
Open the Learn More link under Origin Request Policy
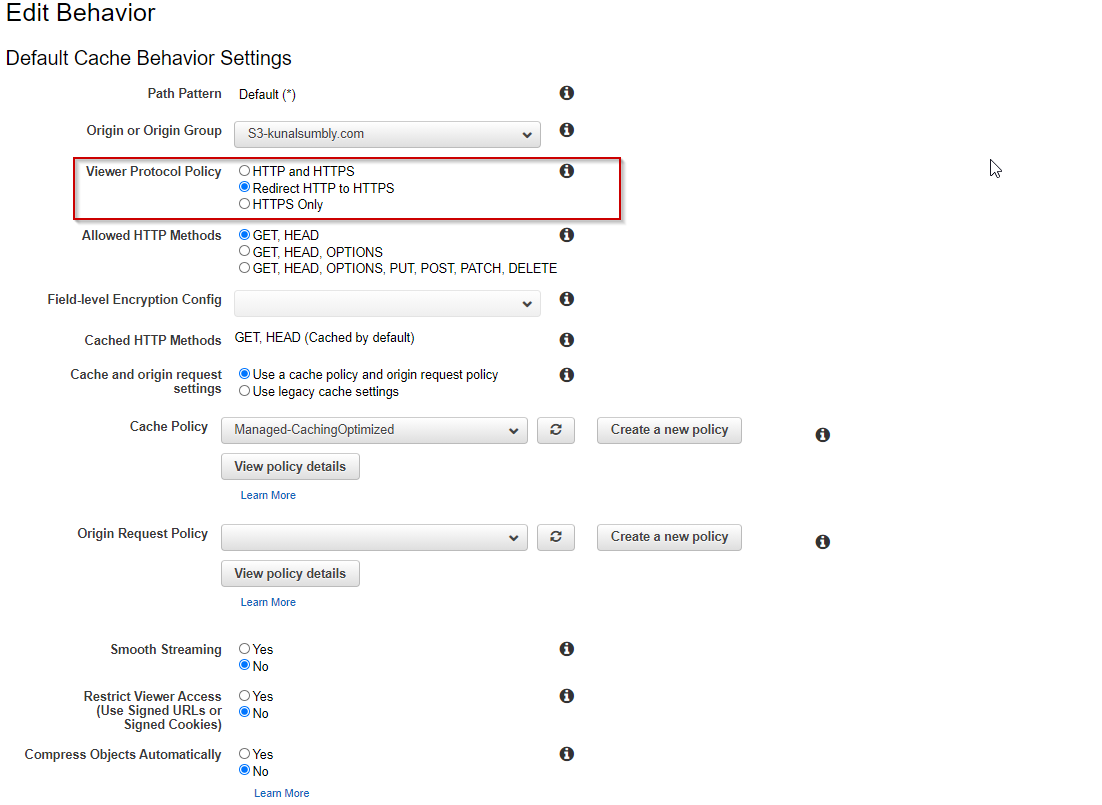tap(267, 601)
